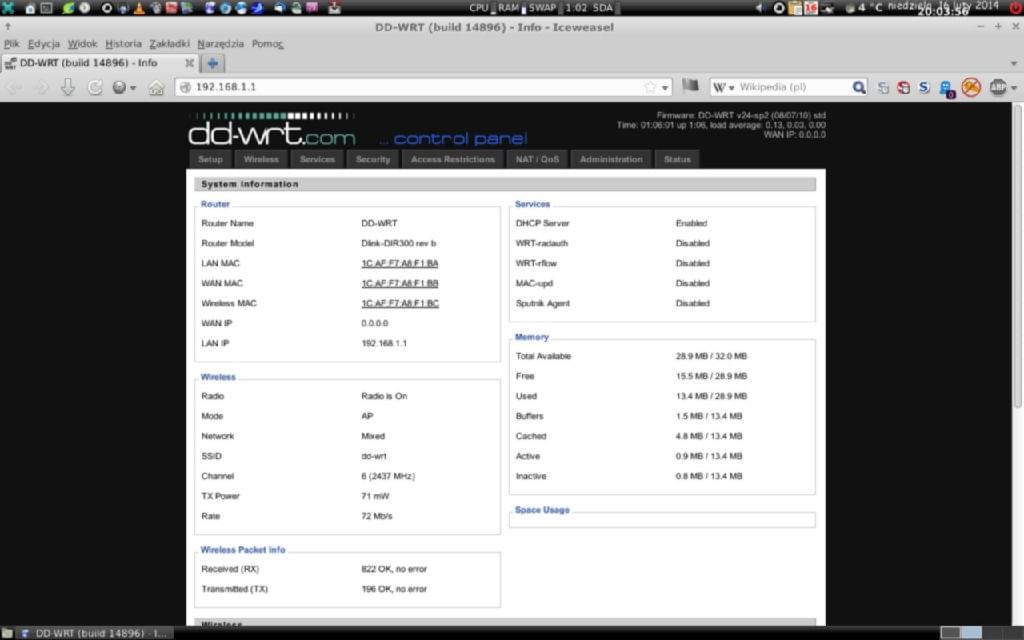Click the Channel value 6 (2437 MHz)
Viewport: 1024px width, 640px height.
click(388, 476)
